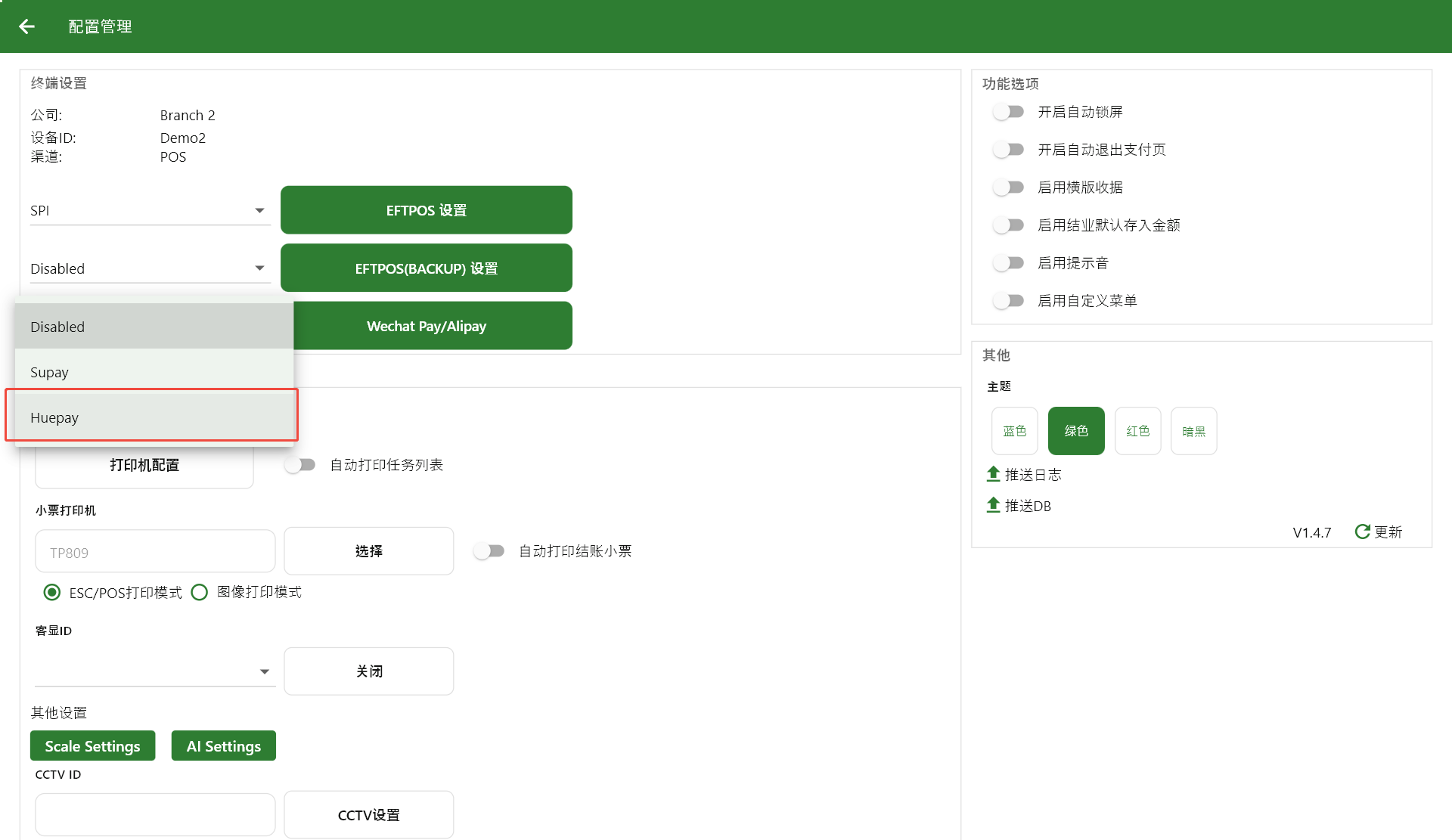Choose Supay from the dropdown list

151,372
